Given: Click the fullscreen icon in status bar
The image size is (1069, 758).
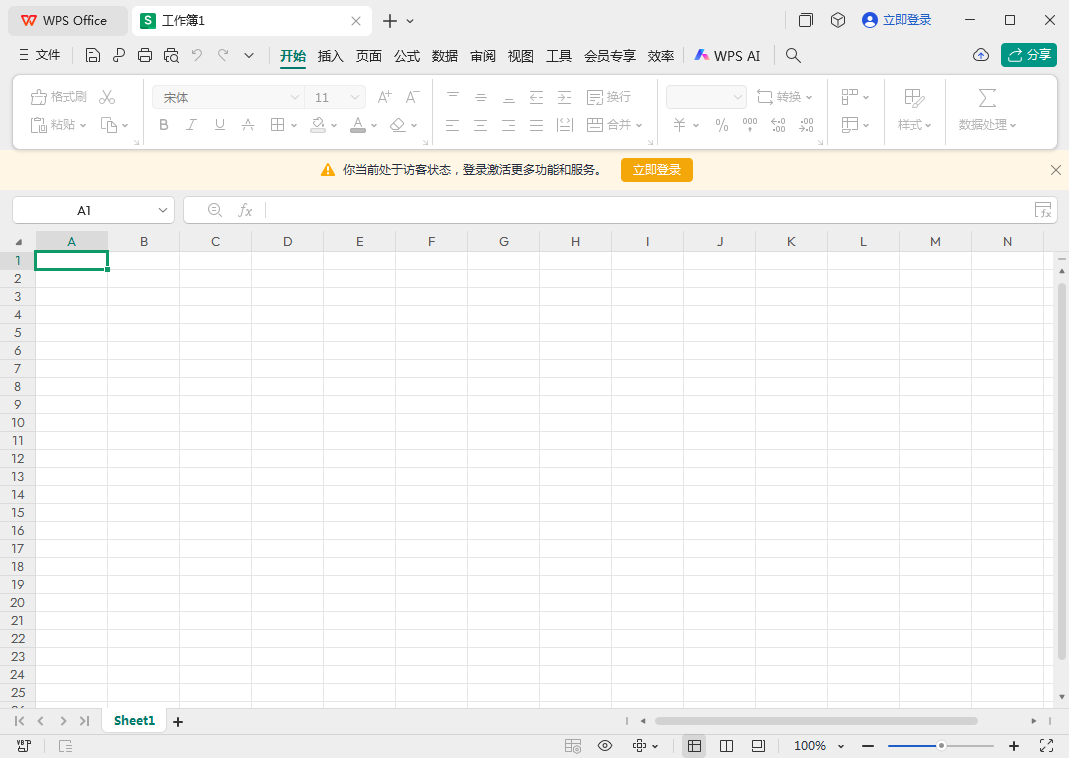Looking at the screenshot, I should point(1047,746).
